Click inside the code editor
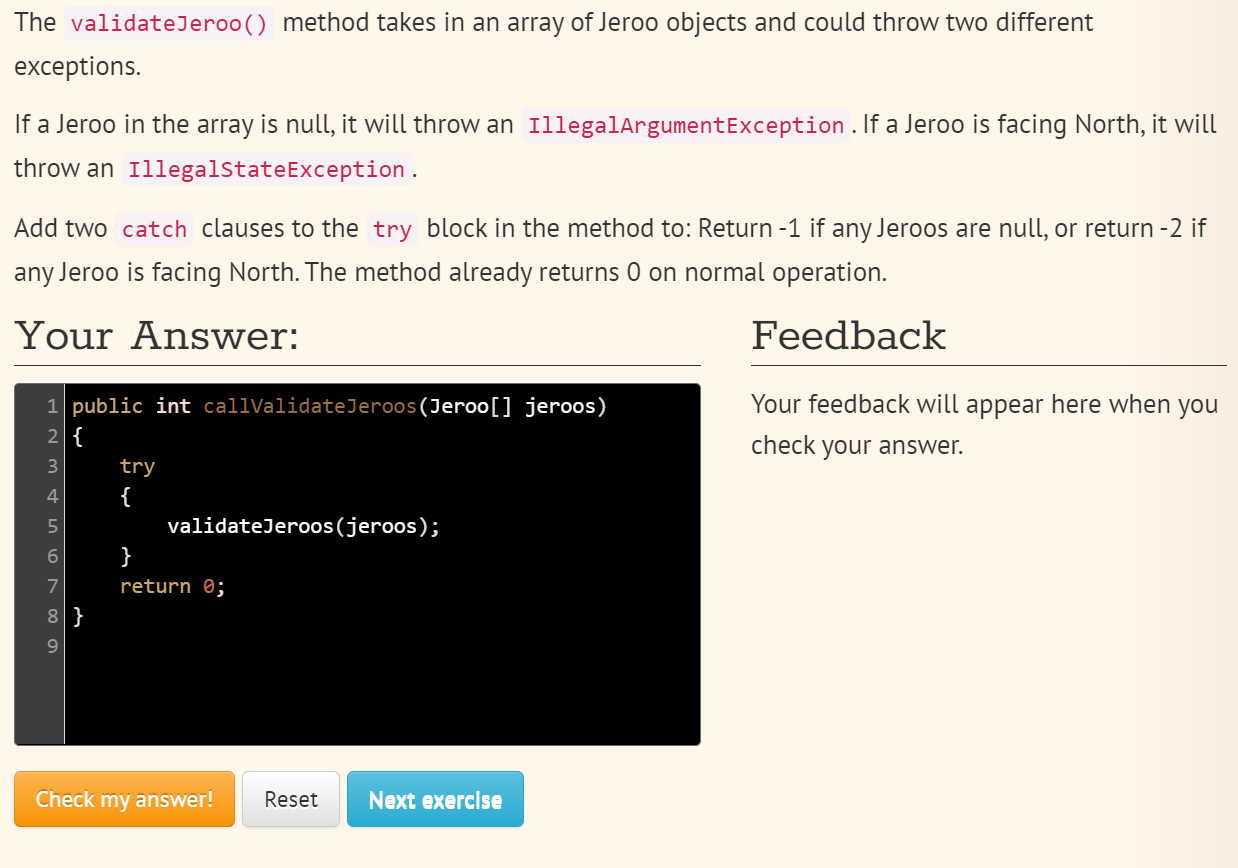The image size is (1238, 868). click(350, 650)
